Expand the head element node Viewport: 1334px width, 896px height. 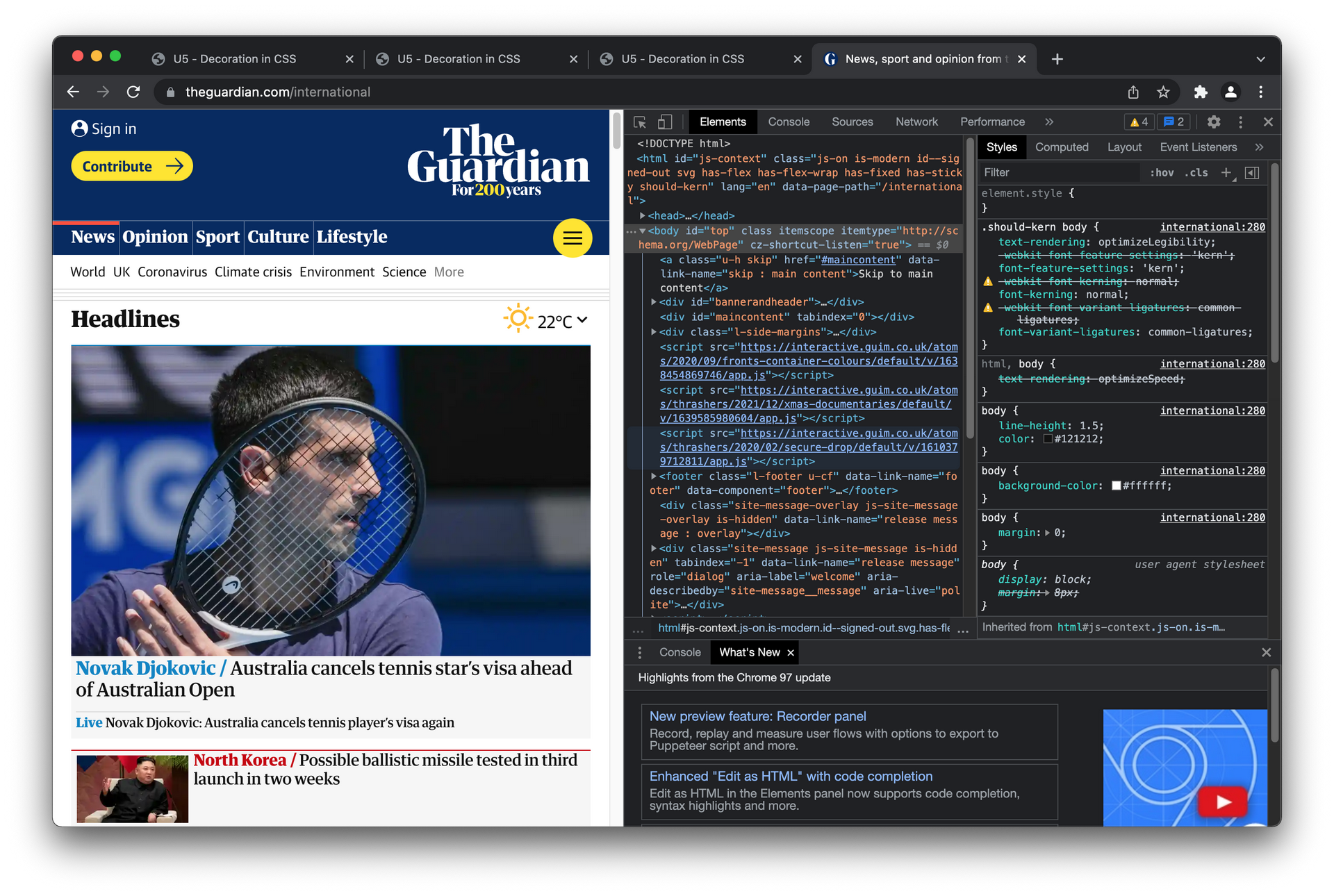[643, 216]
